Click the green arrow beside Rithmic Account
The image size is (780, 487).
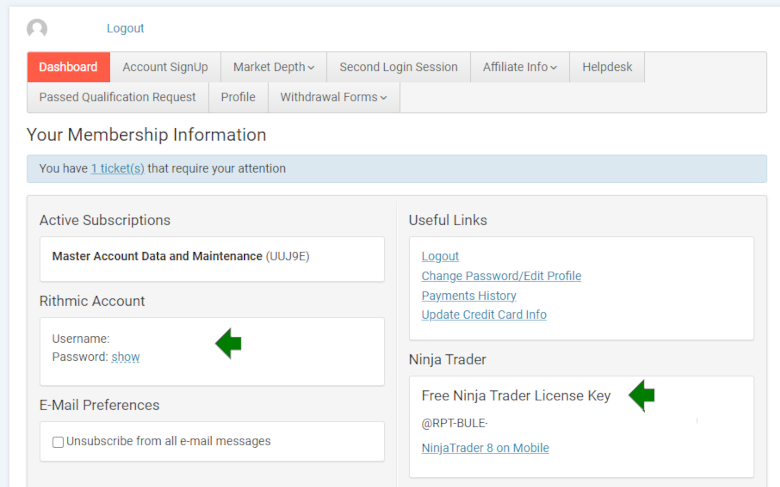pos(229,343)
